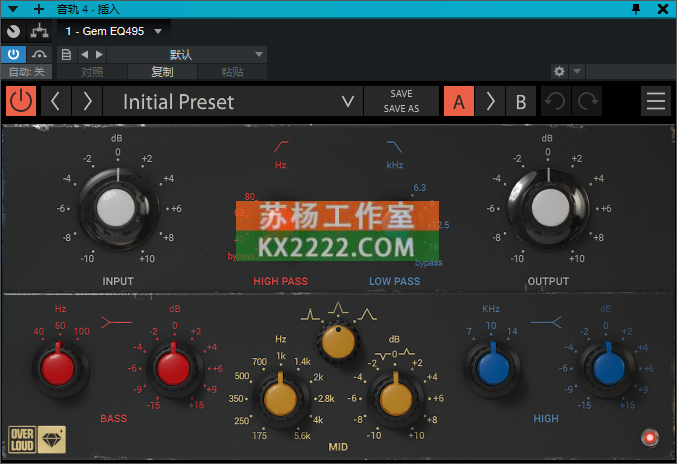The image size is (677, 464).
Task: Open the gear settings icon
Action: (x=559, y=71)
